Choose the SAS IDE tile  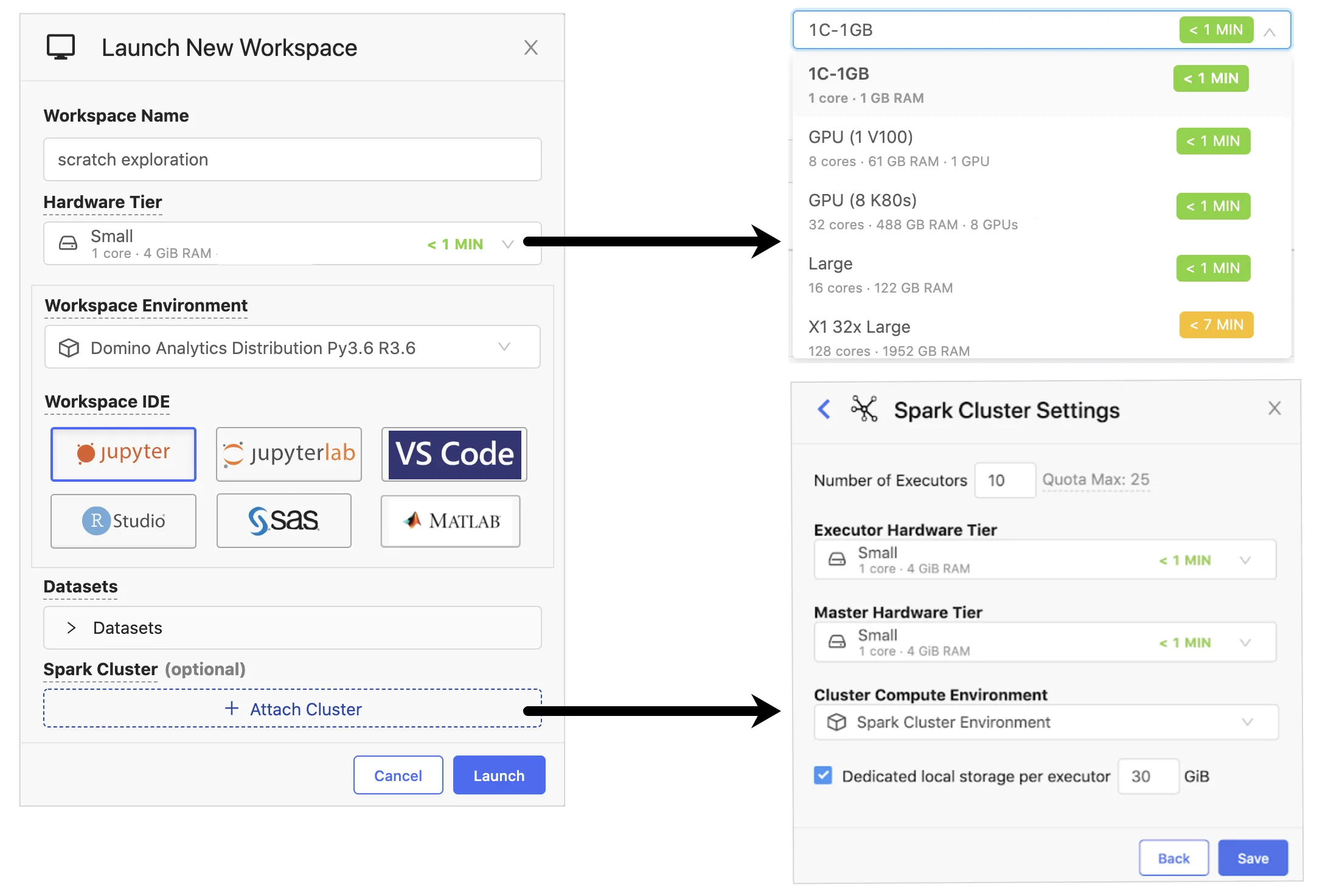283,521
